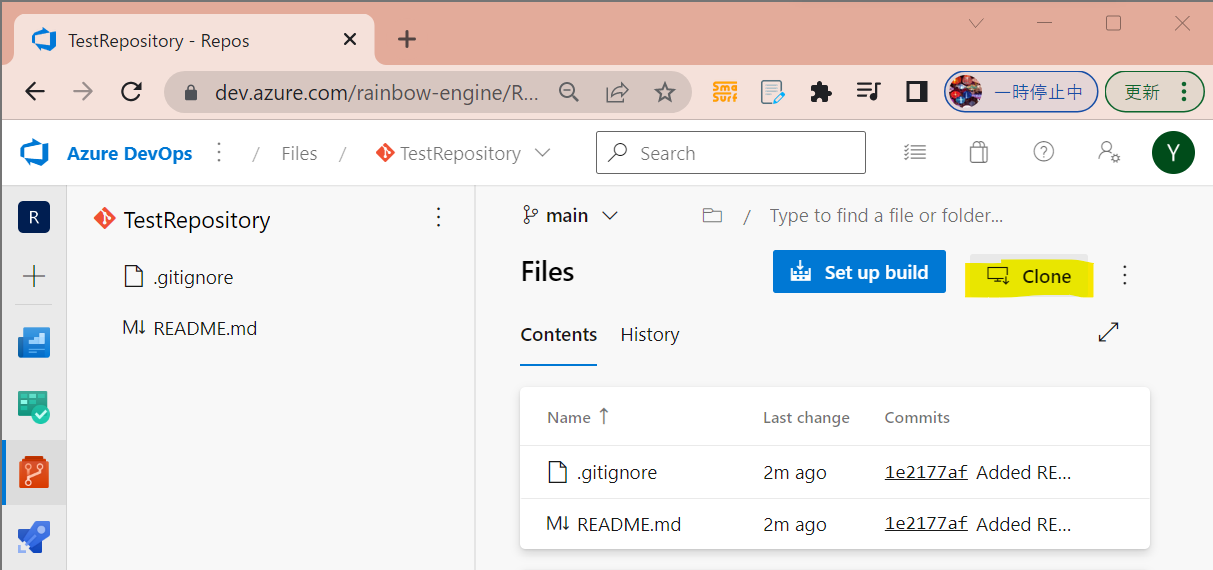Screen dimensions: 1213x570
Task: Open the Overview hub icon in sidebar
Action: tap(34, 341)
